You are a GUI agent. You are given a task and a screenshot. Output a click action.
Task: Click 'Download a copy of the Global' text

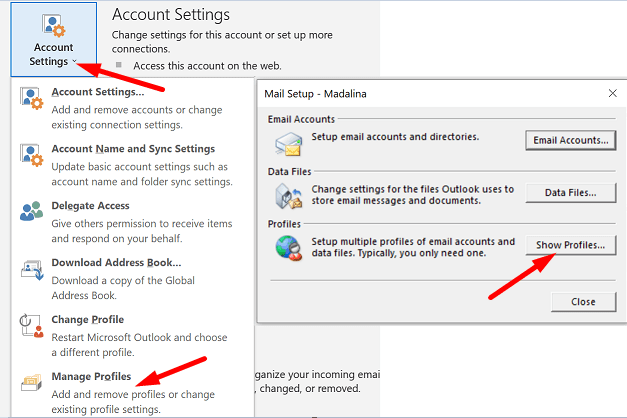point(123,280)
